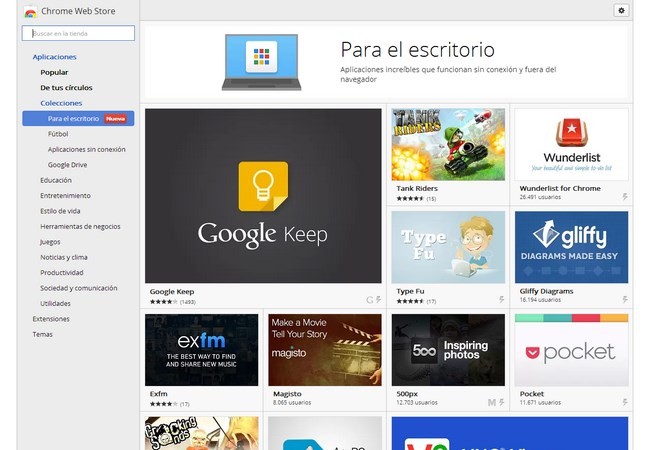Select 'De tus círculos' in the sidebar
This screenshot has width=650, height=450.
coord(66,87)
